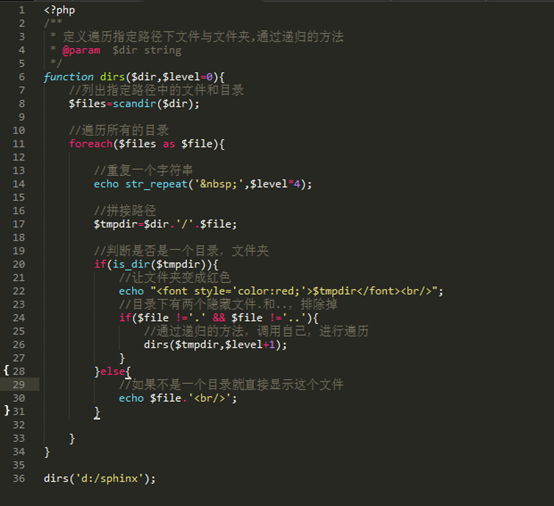Click the foreach keyword on line 11
Screen dimensions: 554x506
pyautogui.click(x=91, y=144)
